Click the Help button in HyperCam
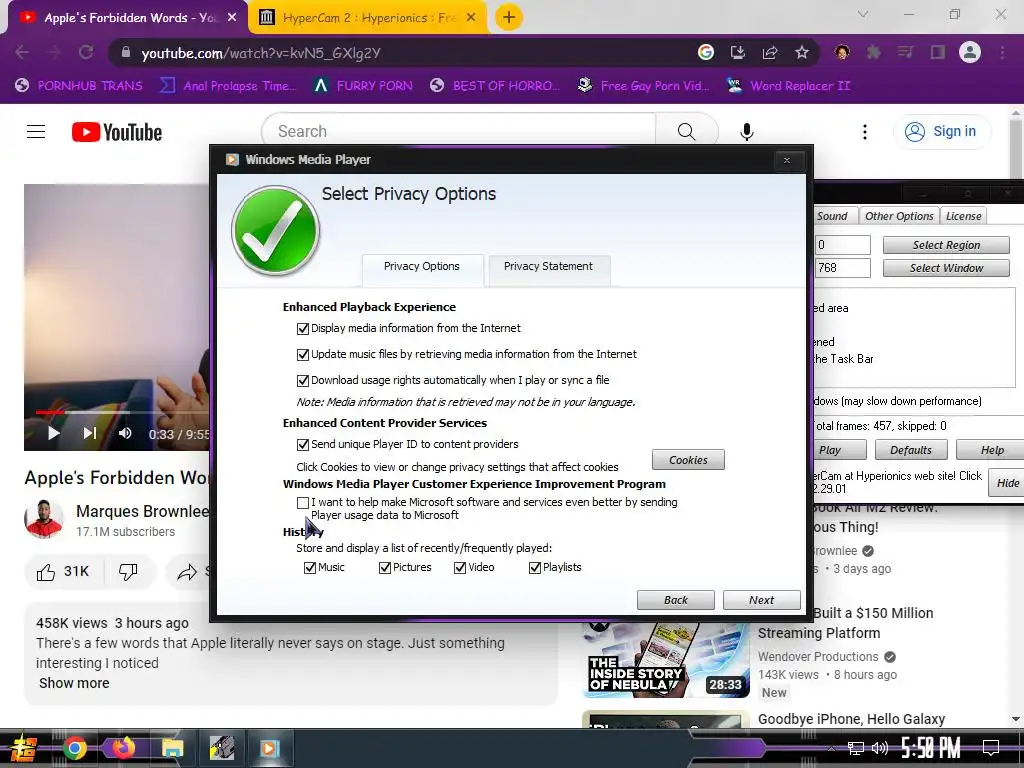This screenshot has width=1024, height=768. tap(992, 450)
